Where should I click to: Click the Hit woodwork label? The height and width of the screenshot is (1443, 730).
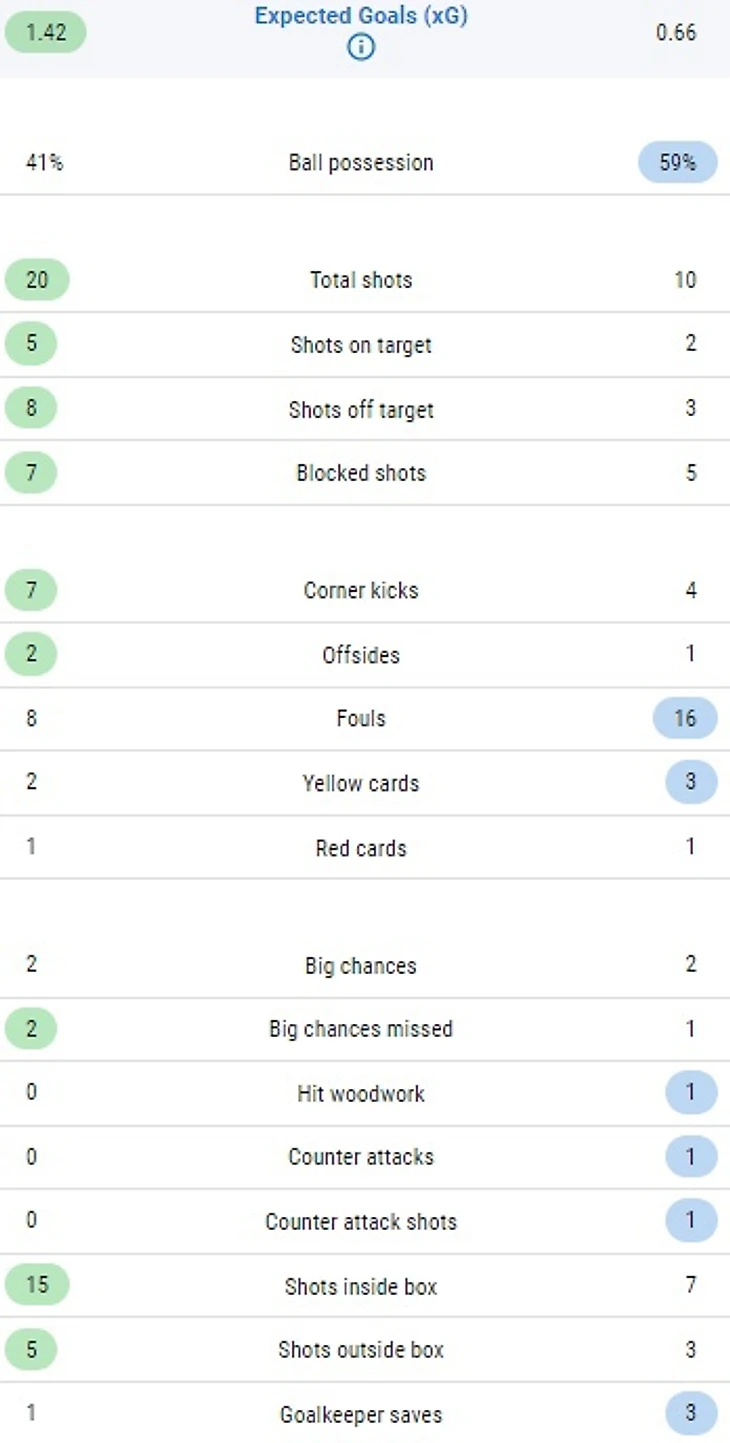point(361,1093)
